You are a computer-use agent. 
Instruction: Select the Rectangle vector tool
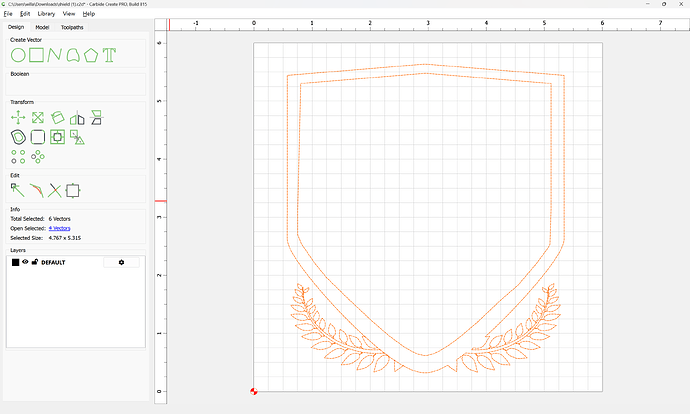pos(37,55)
